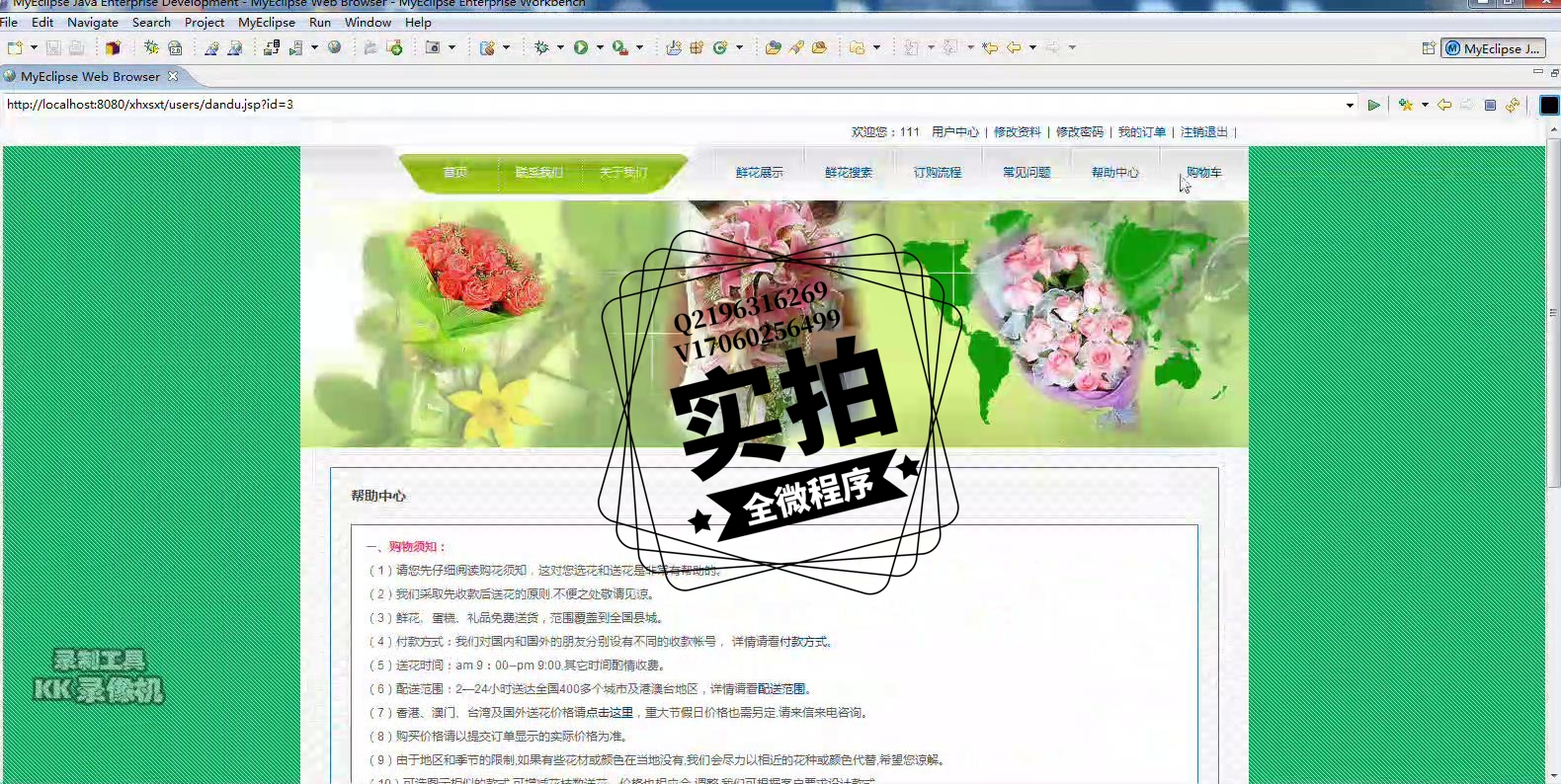Click the Back navigation arrow in main toolbar
The image size is (1561, 784).
click(x=1014, y=47)
